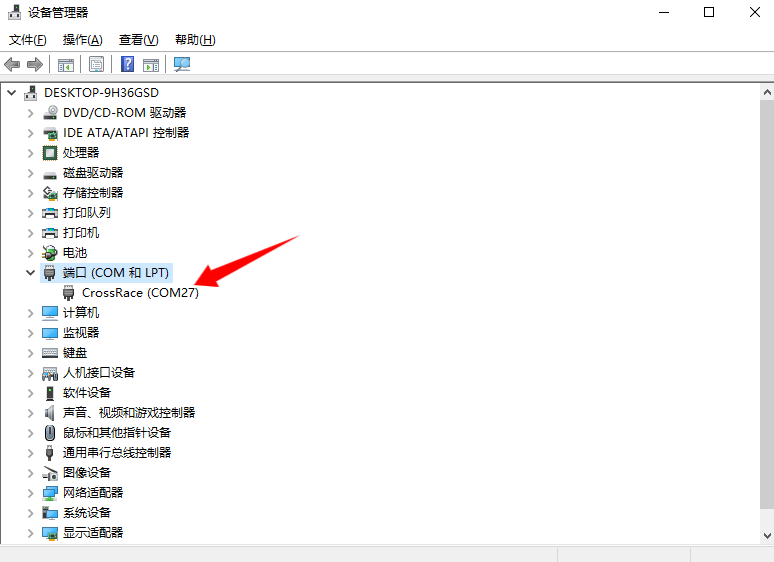Select the 处理器 tree item
Image resolution: width=774 pixels, height=562 pixels.
(81, 152)
